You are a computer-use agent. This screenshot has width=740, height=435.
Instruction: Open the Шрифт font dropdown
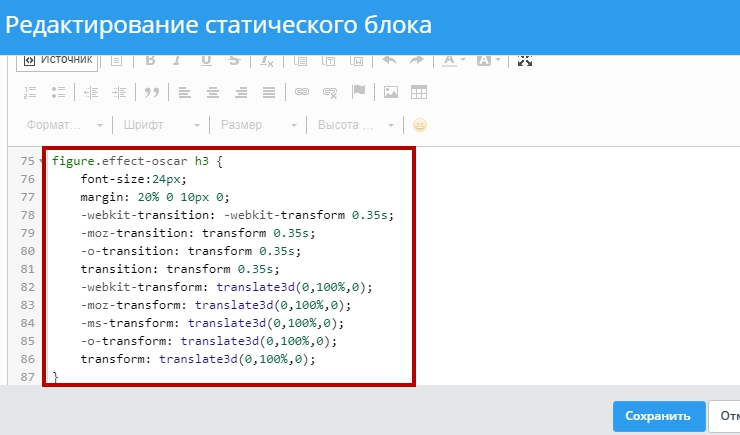pyautogui.click(x=160, y=125)
